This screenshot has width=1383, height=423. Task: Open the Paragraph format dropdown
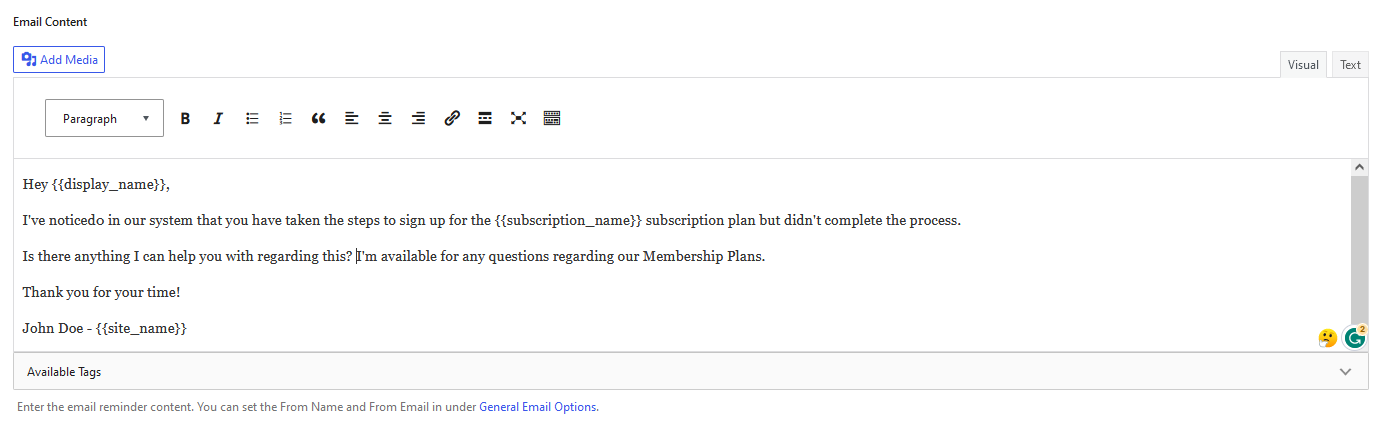click(104, 118)
